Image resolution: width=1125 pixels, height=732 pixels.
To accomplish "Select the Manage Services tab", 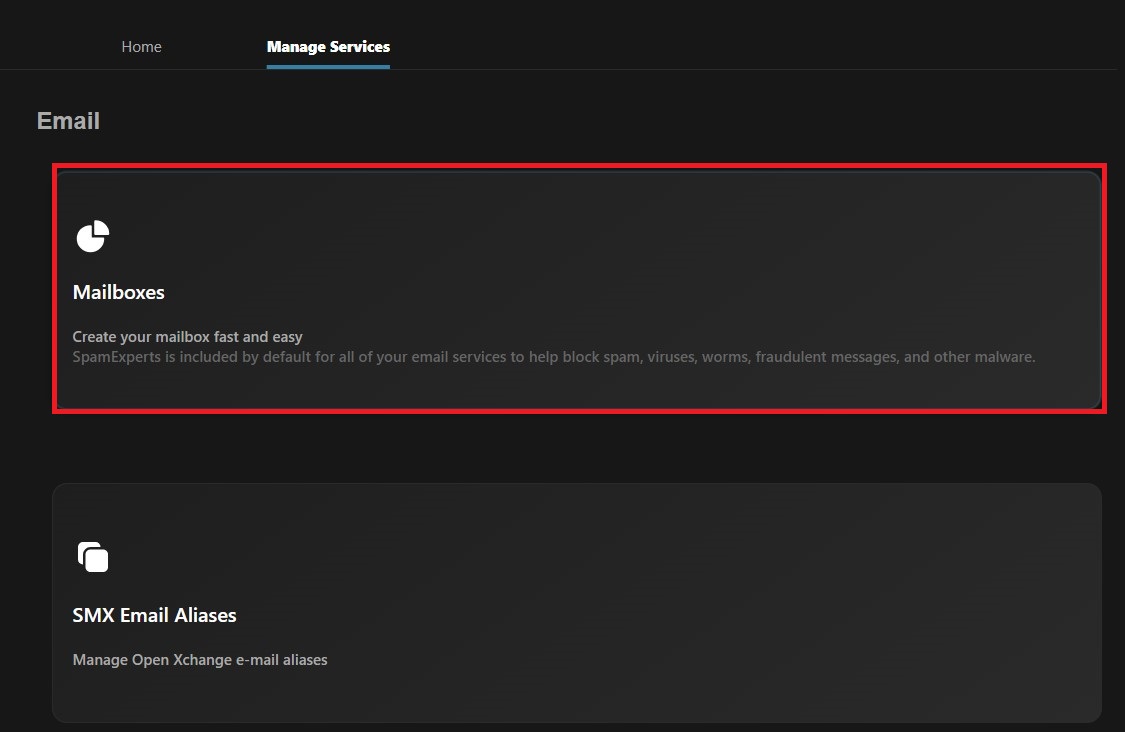I will click(328, 47).
